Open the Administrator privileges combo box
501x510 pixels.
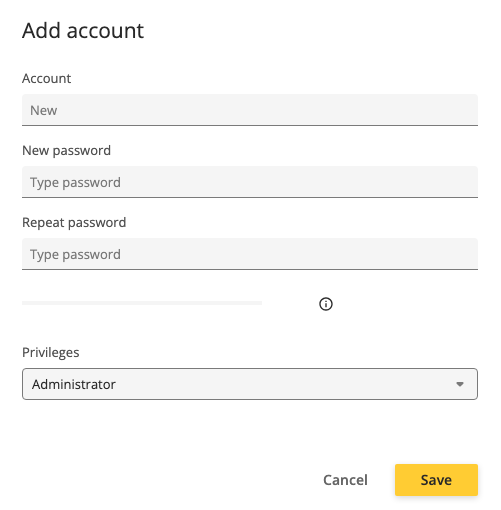pos(250,384)
